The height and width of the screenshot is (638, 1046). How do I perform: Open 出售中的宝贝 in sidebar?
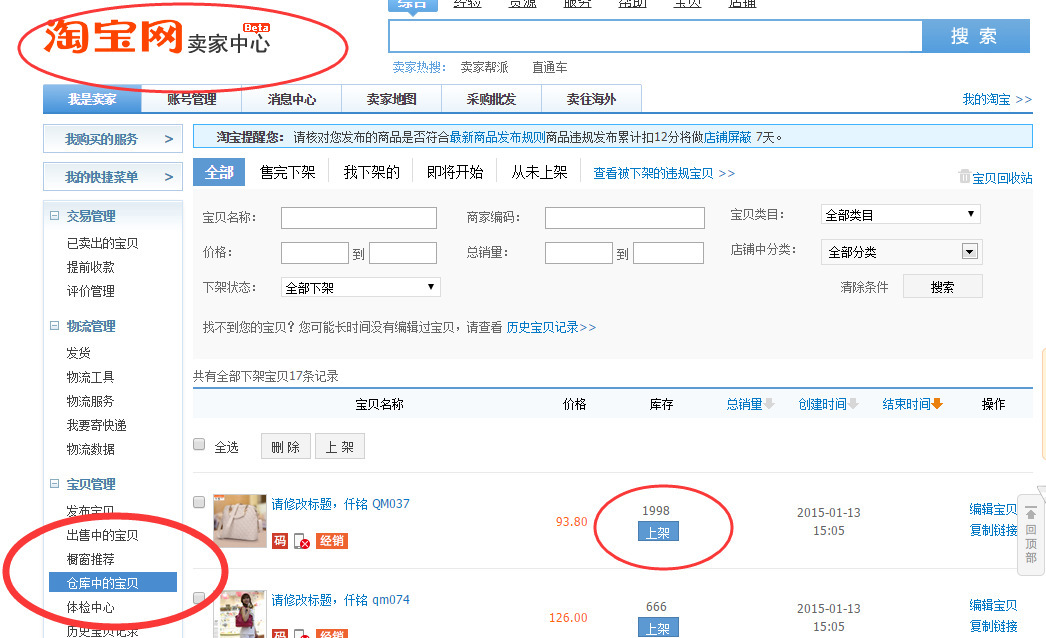pyautogui.click(x=102, y=535)
